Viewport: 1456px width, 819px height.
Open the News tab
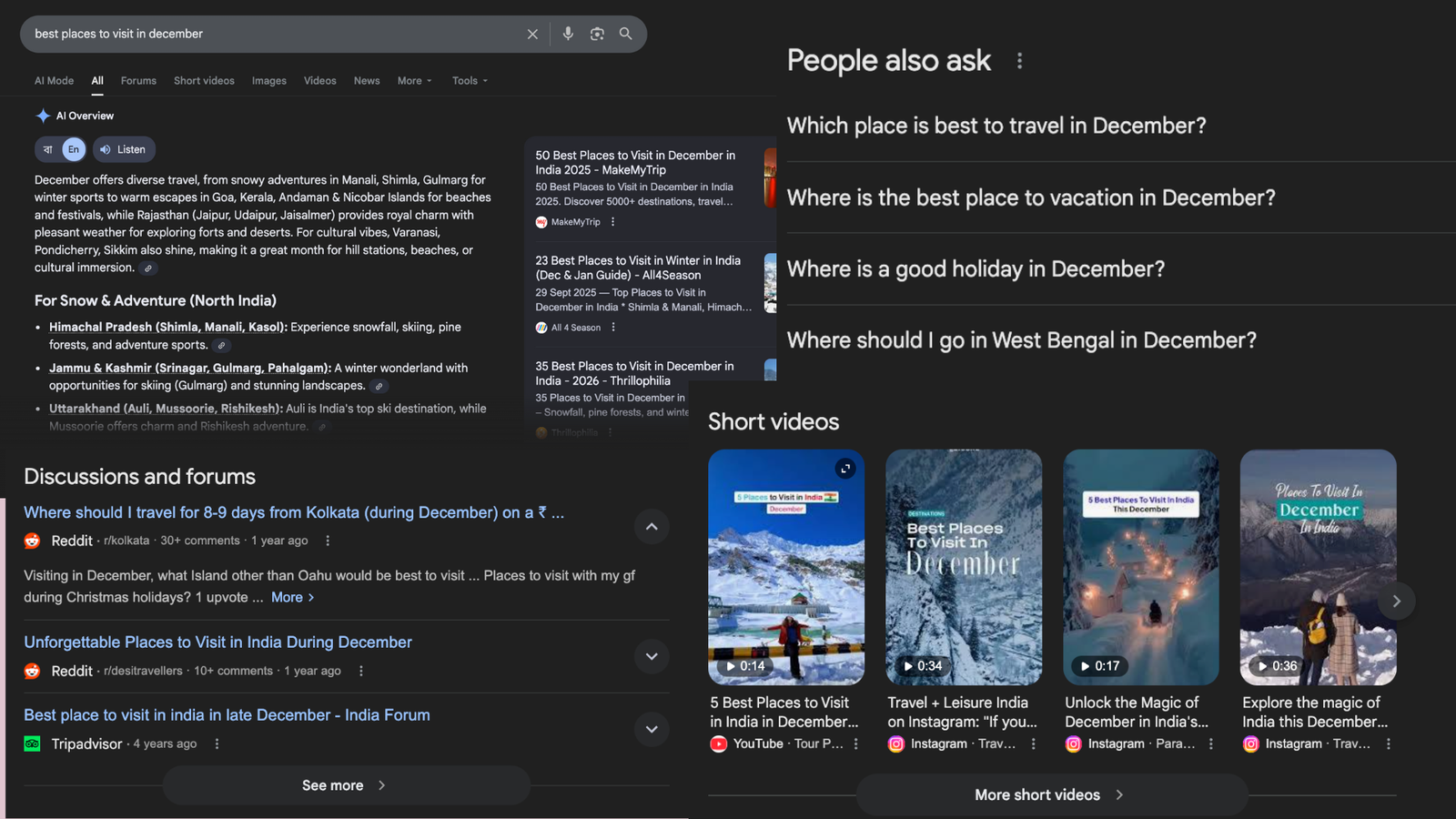367,81
